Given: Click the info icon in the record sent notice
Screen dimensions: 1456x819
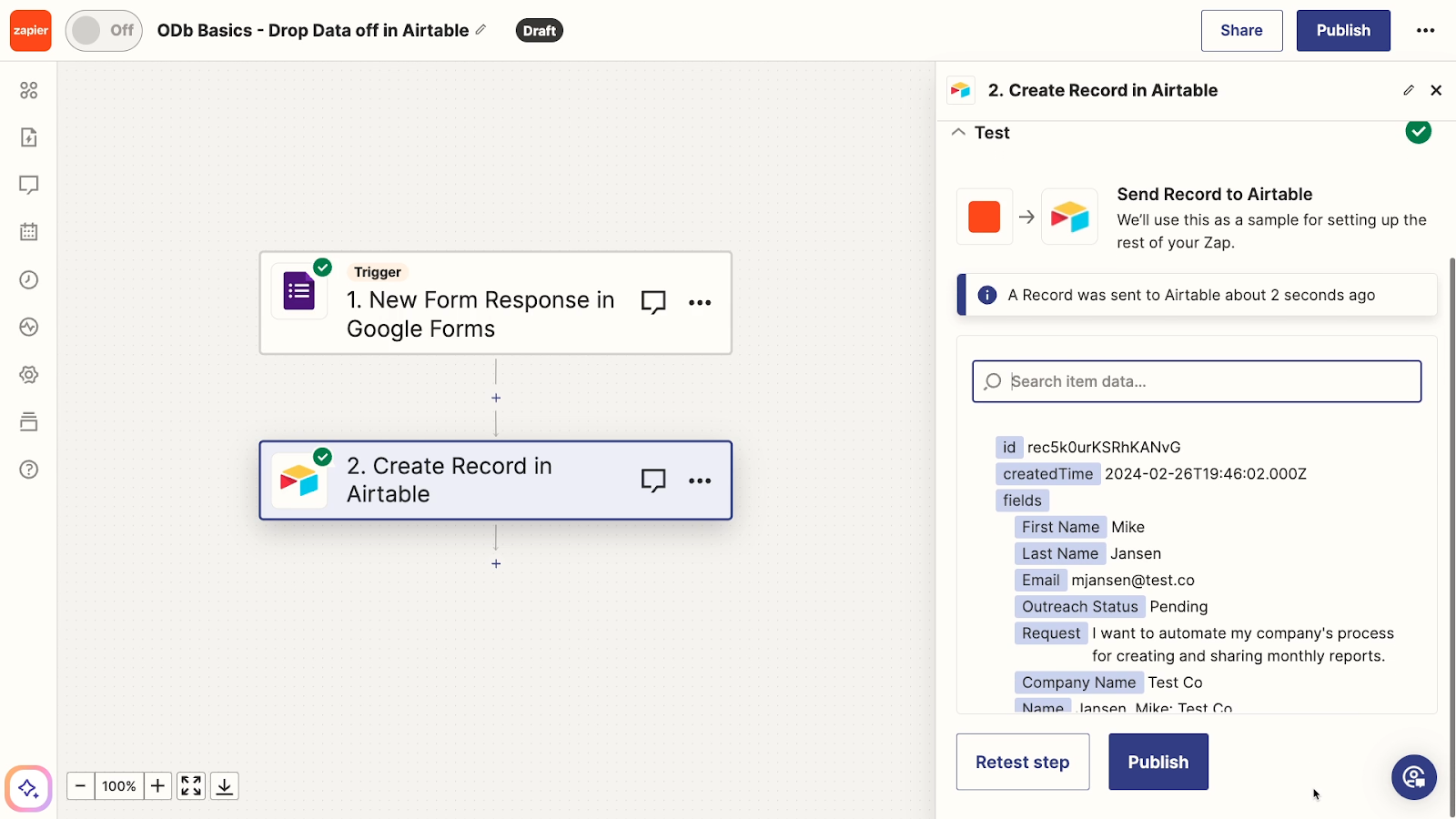Looking at the screenshot, I should (x=986, y=295).
